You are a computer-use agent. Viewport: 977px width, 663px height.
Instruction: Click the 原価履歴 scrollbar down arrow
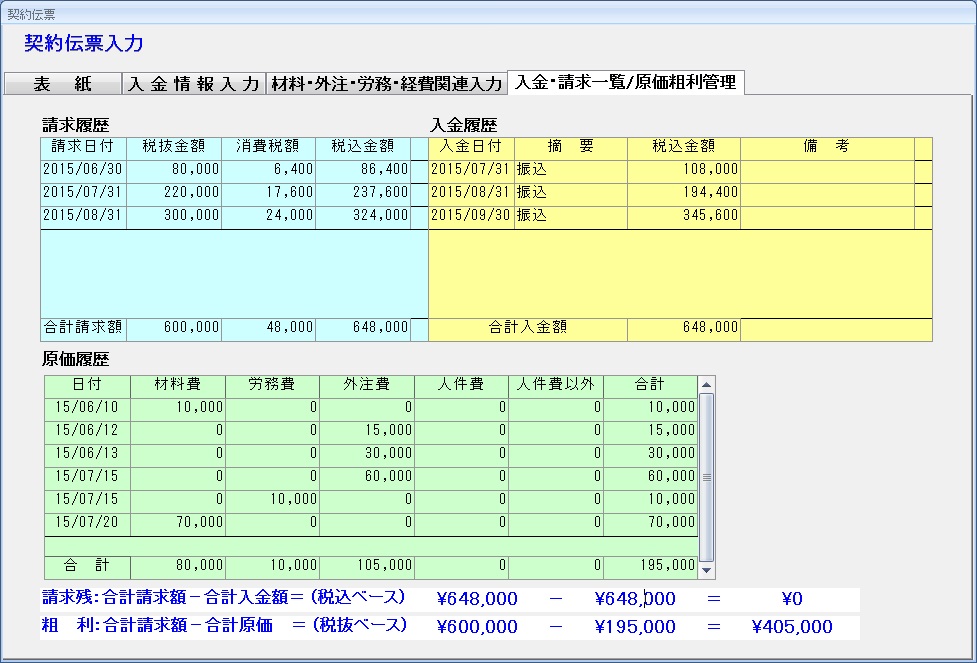[707, 570]
